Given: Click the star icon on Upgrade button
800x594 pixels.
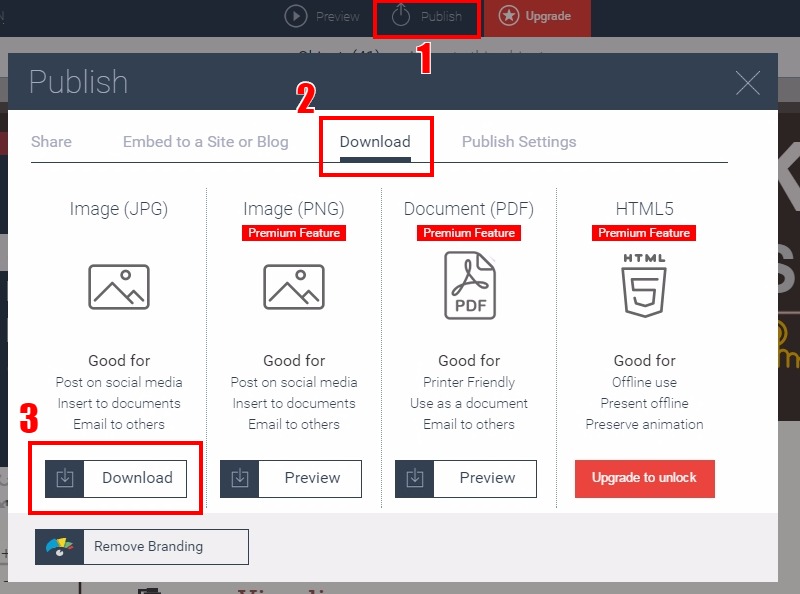Looking at the screenshot, I should pyautogui.click(x=509, y=16).
